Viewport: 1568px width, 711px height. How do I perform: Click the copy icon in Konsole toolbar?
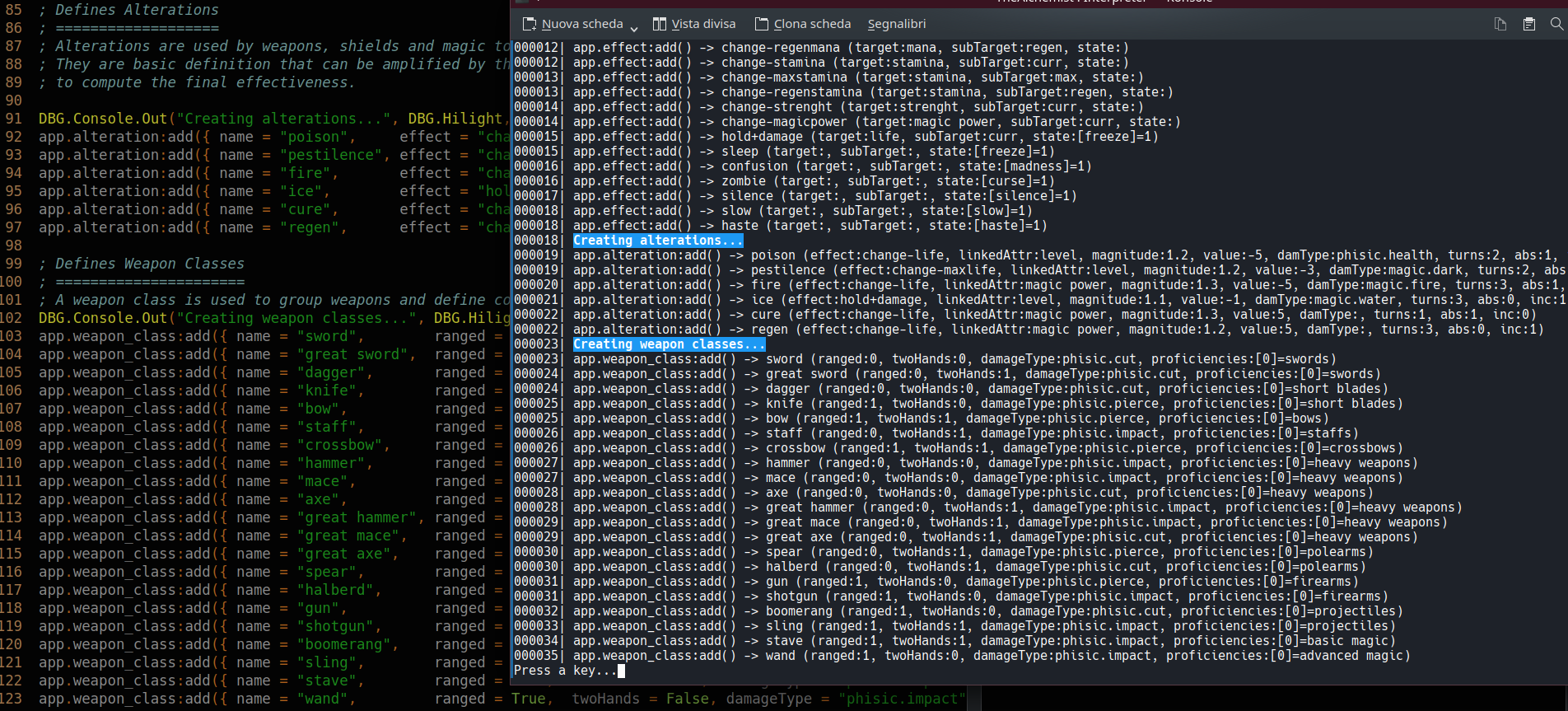pos(1500,24)
